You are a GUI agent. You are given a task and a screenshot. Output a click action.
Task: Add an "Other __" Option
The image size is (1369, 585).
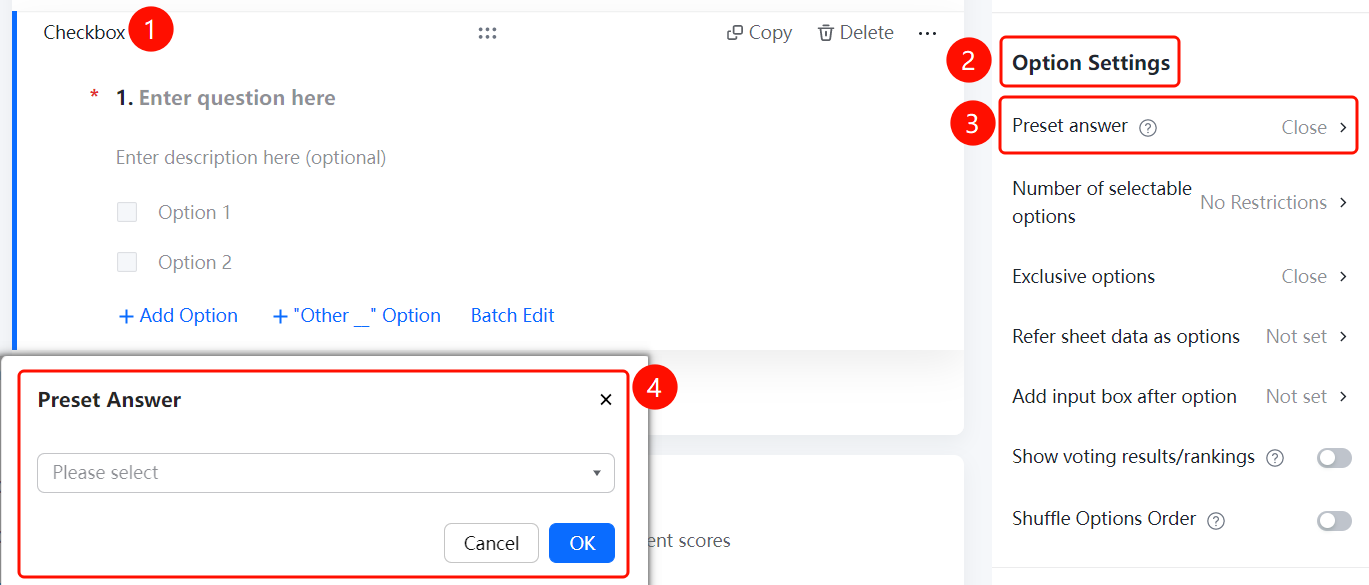pyautogui.click(x=357, y=316)
